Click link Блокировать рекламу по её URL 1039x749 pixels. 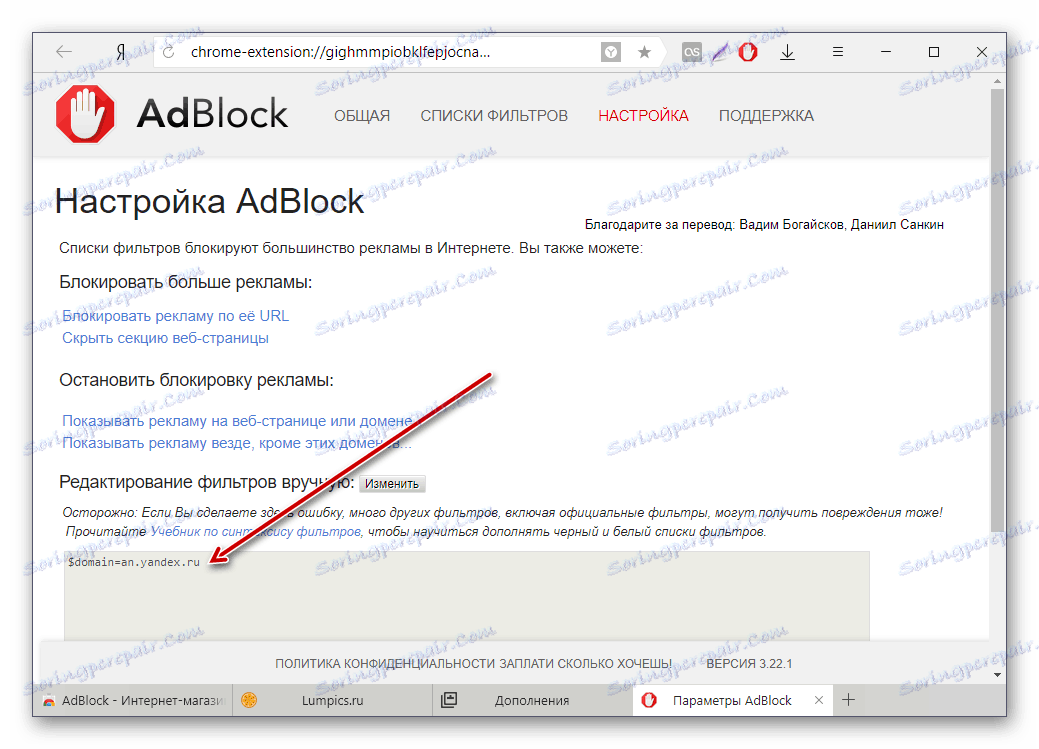(176, 316)
